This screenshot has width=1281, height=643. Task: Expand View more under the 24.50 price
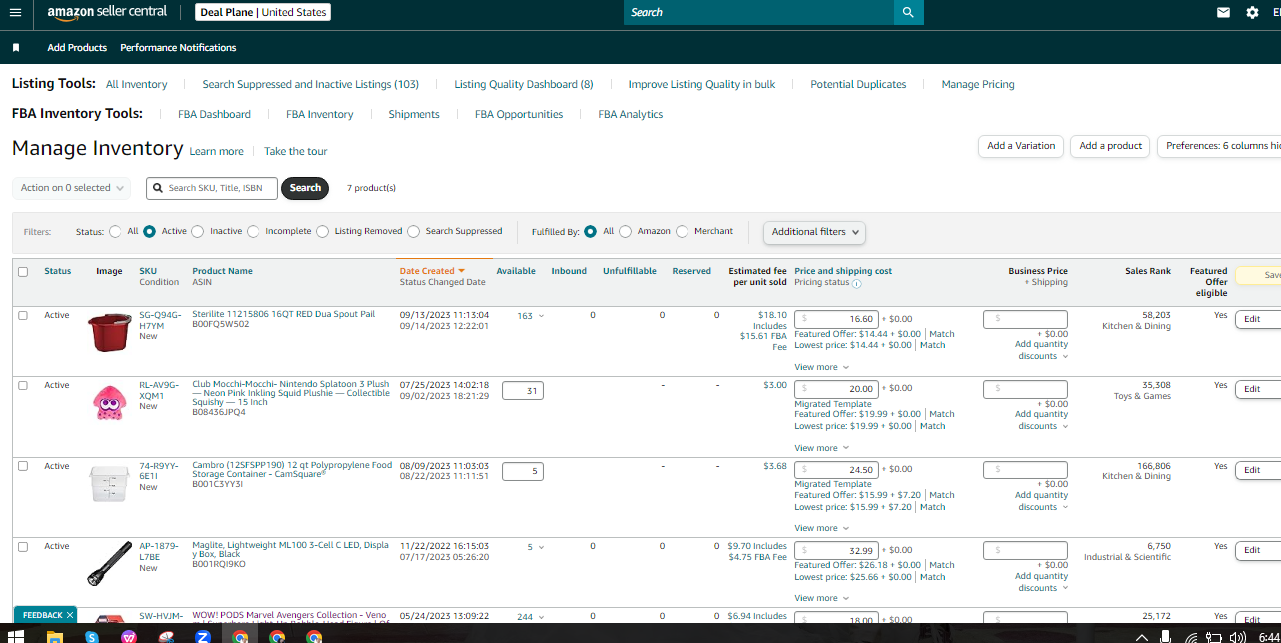821,528
